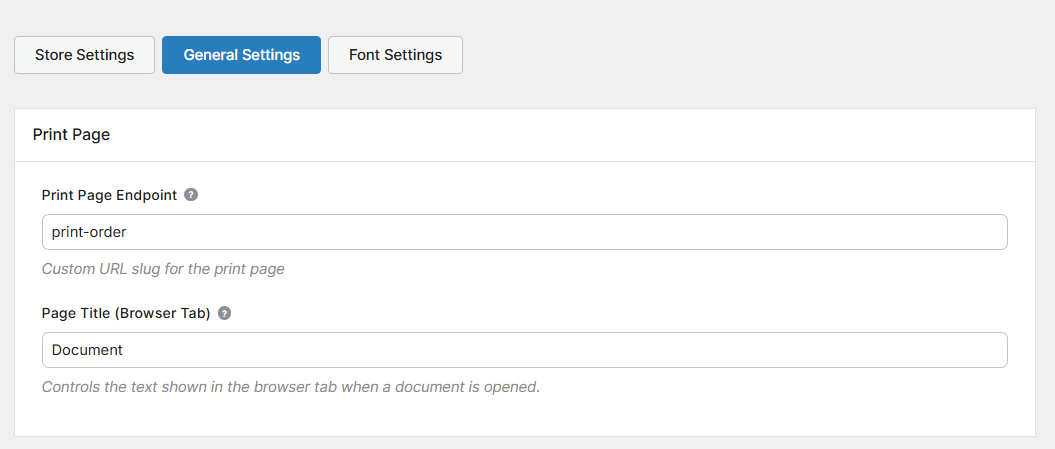This screenshot has width=1055, height=449.
Task: Open the Font Settings tab
Action: pyautogui.click(x=395, y=55)
